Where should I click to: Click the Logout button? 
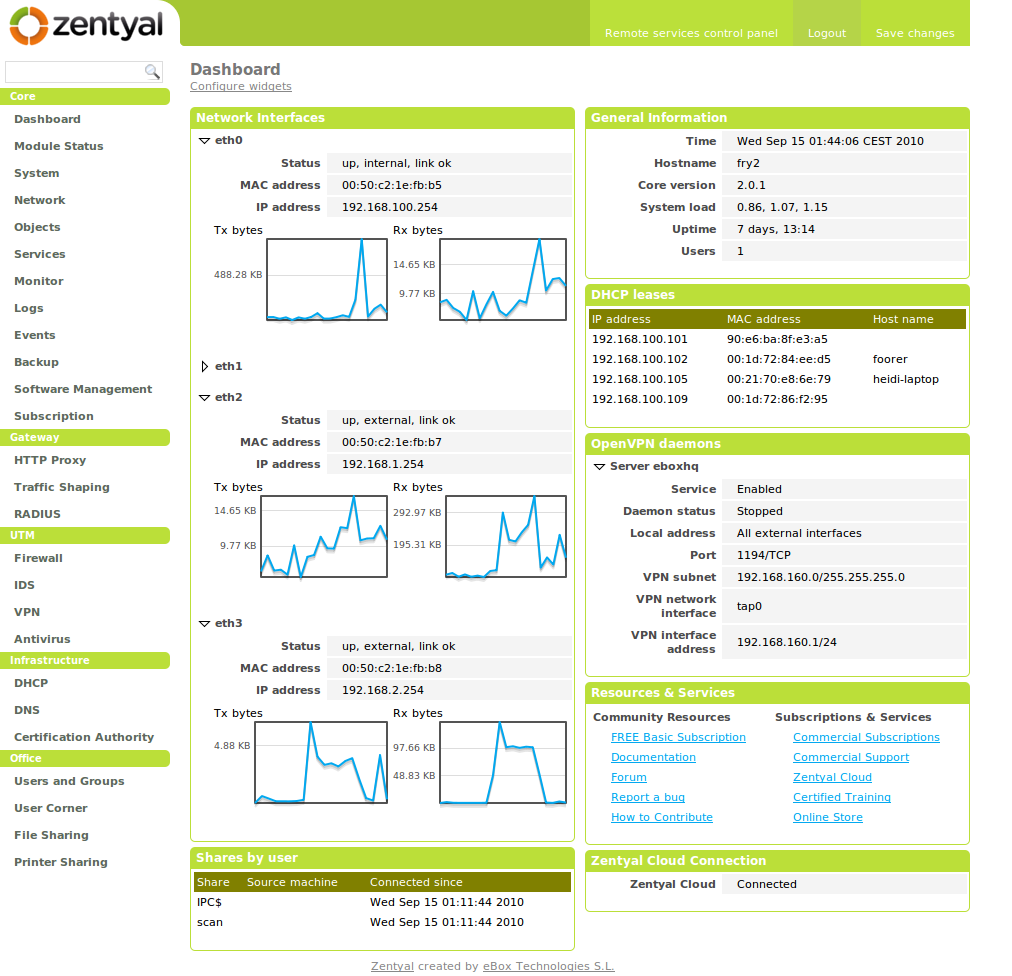[827, 33]
